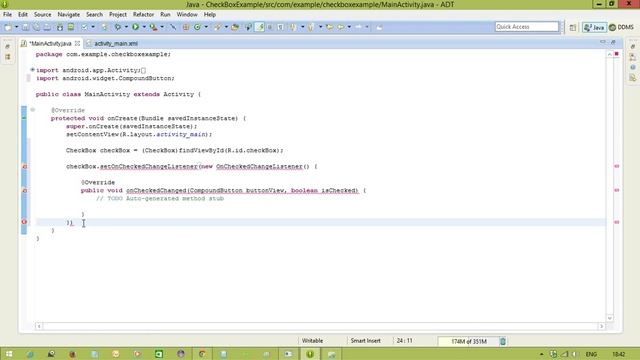Expand the Next Annotation dropdown arrow
Viewport: 640px width, 360px height.
coord(302,27)
